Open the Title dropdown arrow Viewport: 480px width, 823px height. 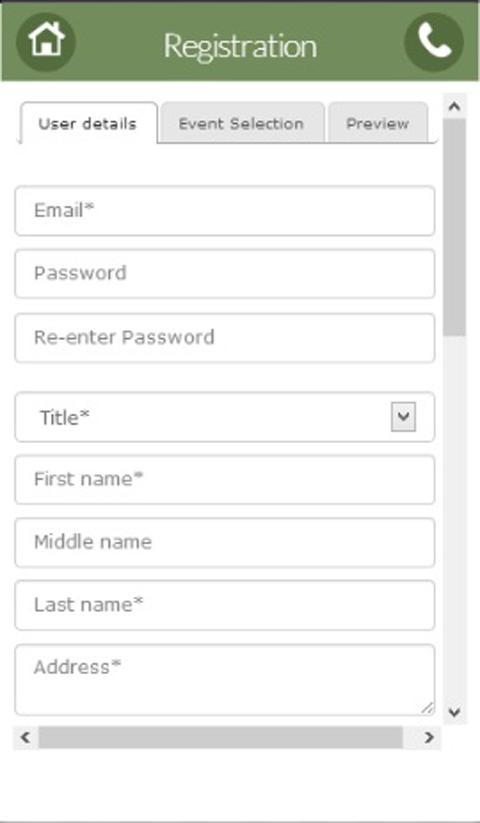403,417
